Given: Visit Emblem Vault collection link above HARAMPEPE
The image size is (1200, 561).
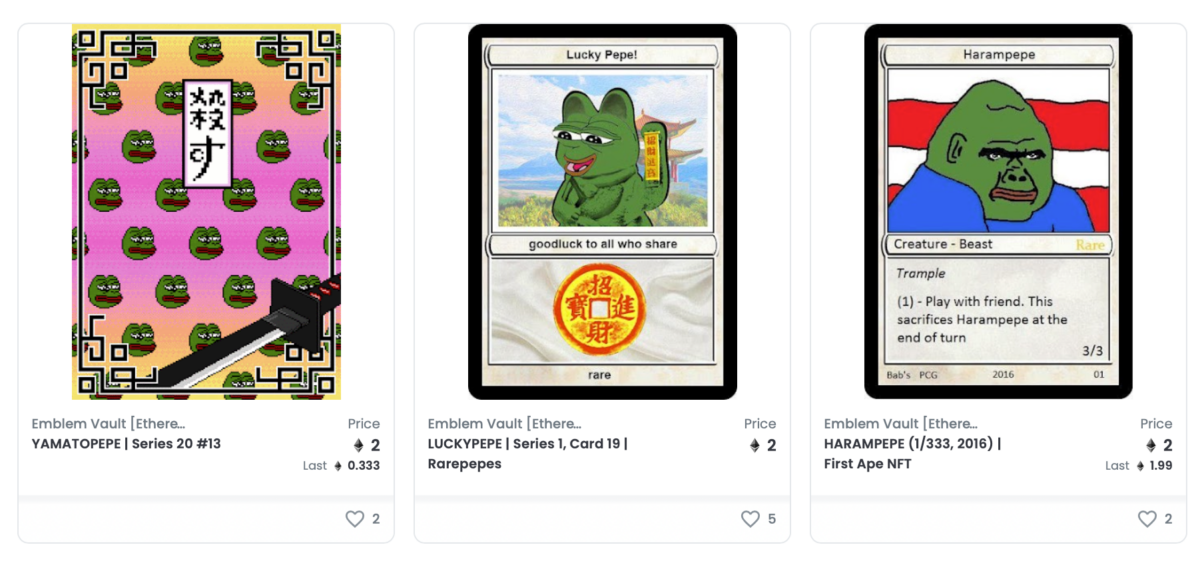Looking at the screenshot, I should coord(900,424).
